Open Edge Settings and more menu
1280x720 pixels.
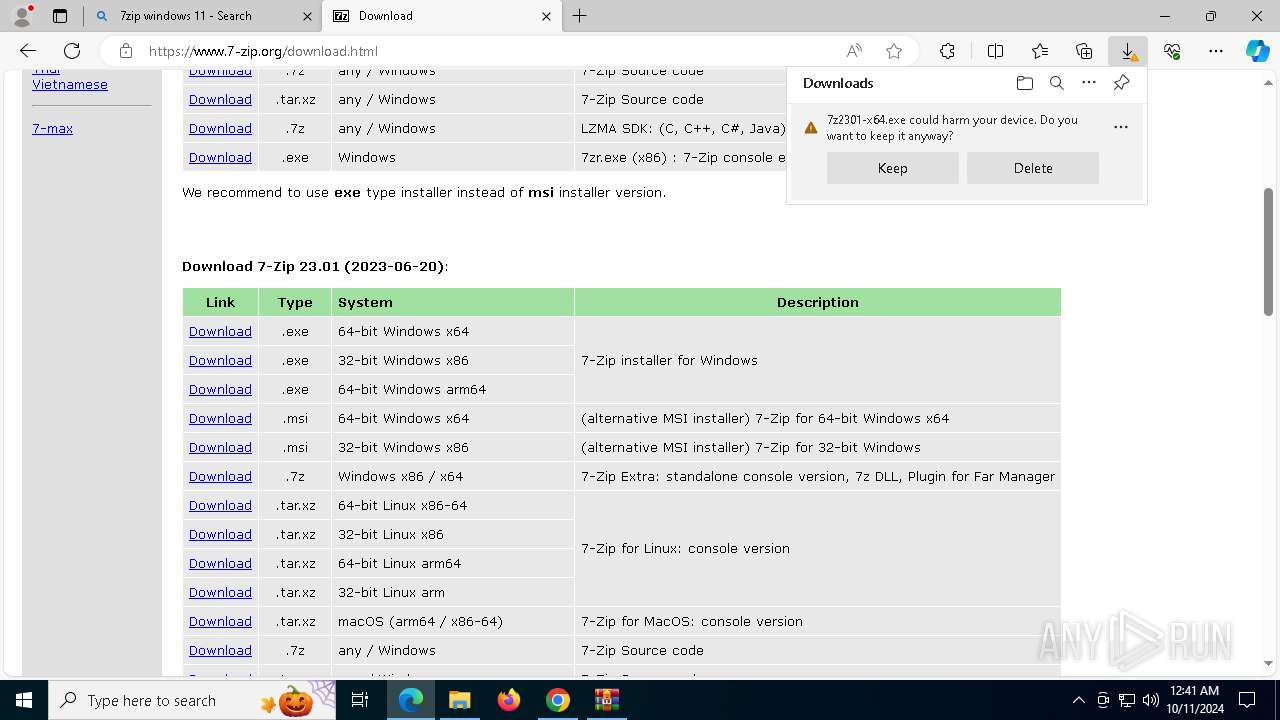pos(1216,51)
